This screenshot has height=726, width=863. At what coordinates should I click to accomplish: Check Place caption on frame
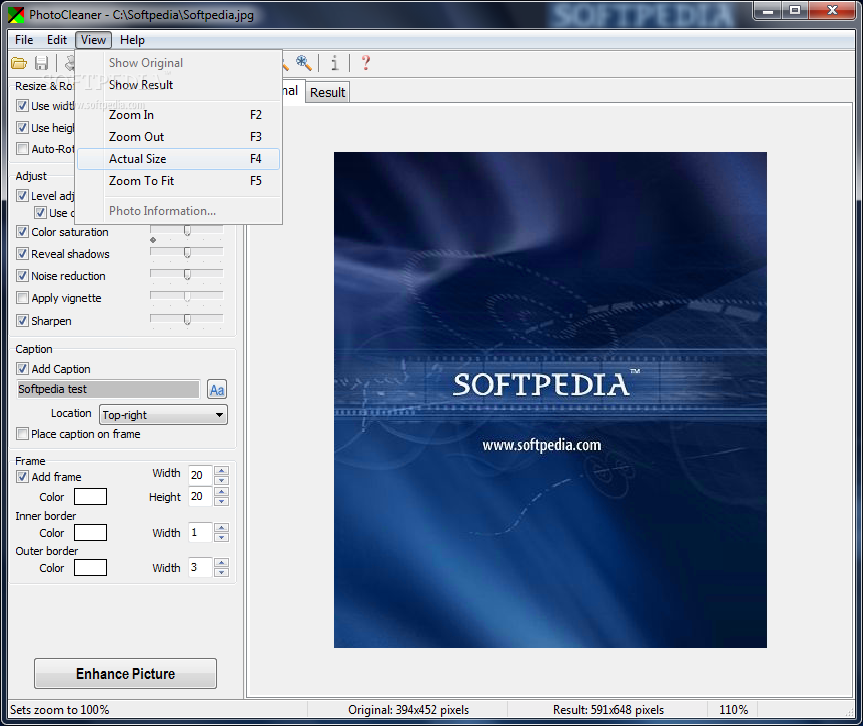[23, 434]
